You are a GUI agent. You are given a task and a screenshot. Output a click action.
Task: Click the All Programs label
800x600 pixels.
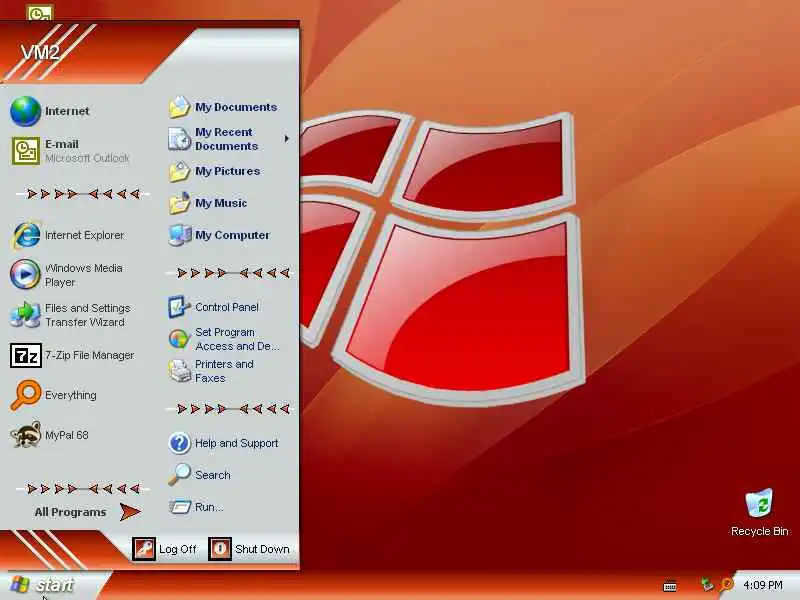click(x=70, y=512)
